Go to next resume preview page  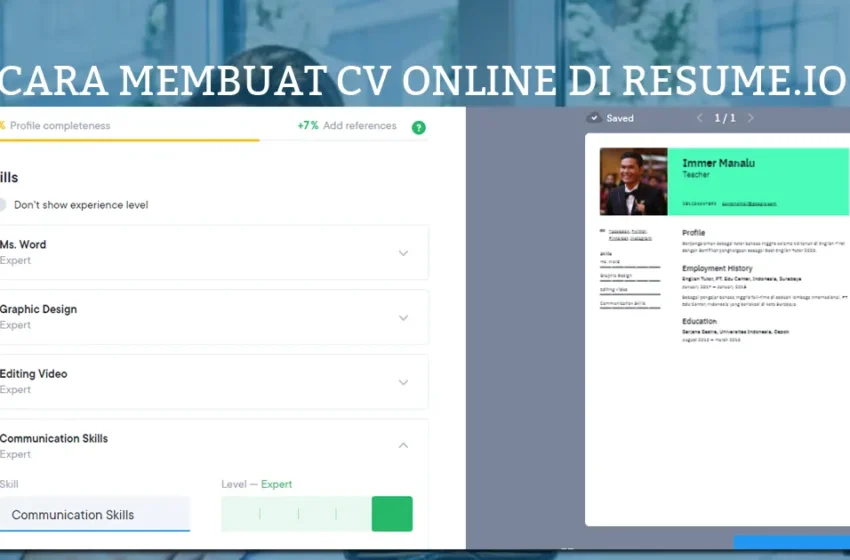[x=750, y=118]
